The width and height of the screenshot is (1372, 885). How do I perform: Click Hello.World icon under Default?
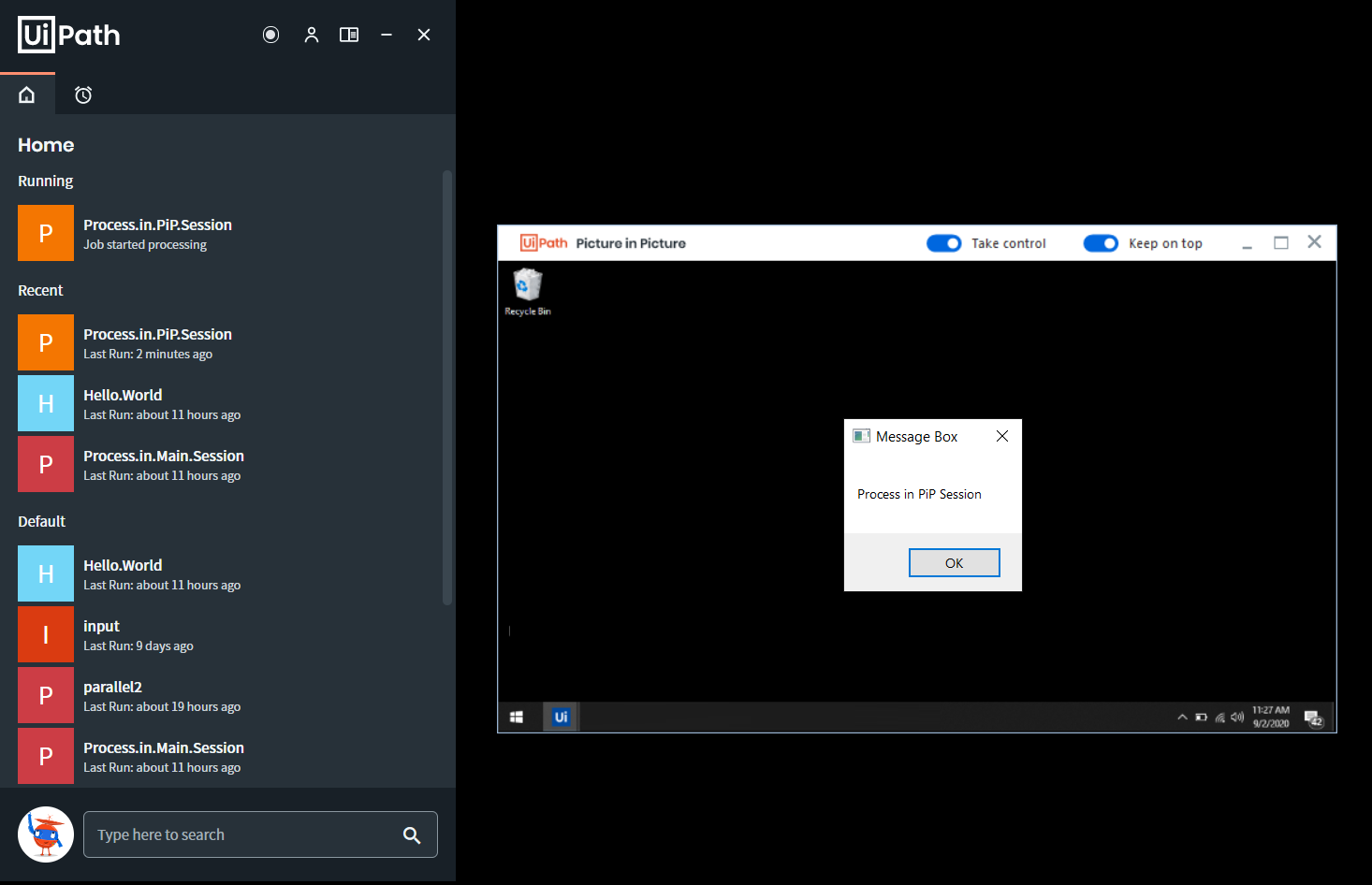pos(46,573)
